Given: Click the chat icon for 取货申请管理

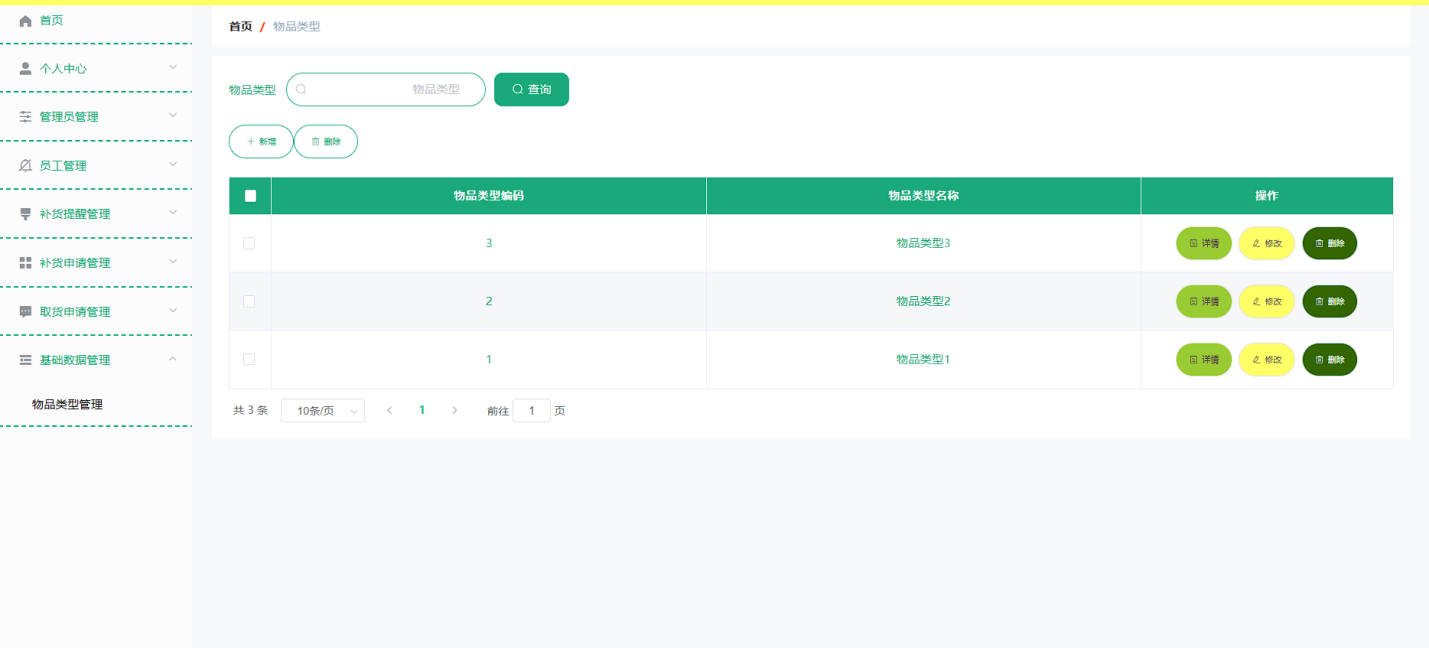Looking at the screenshot, I should click(26, 312).
